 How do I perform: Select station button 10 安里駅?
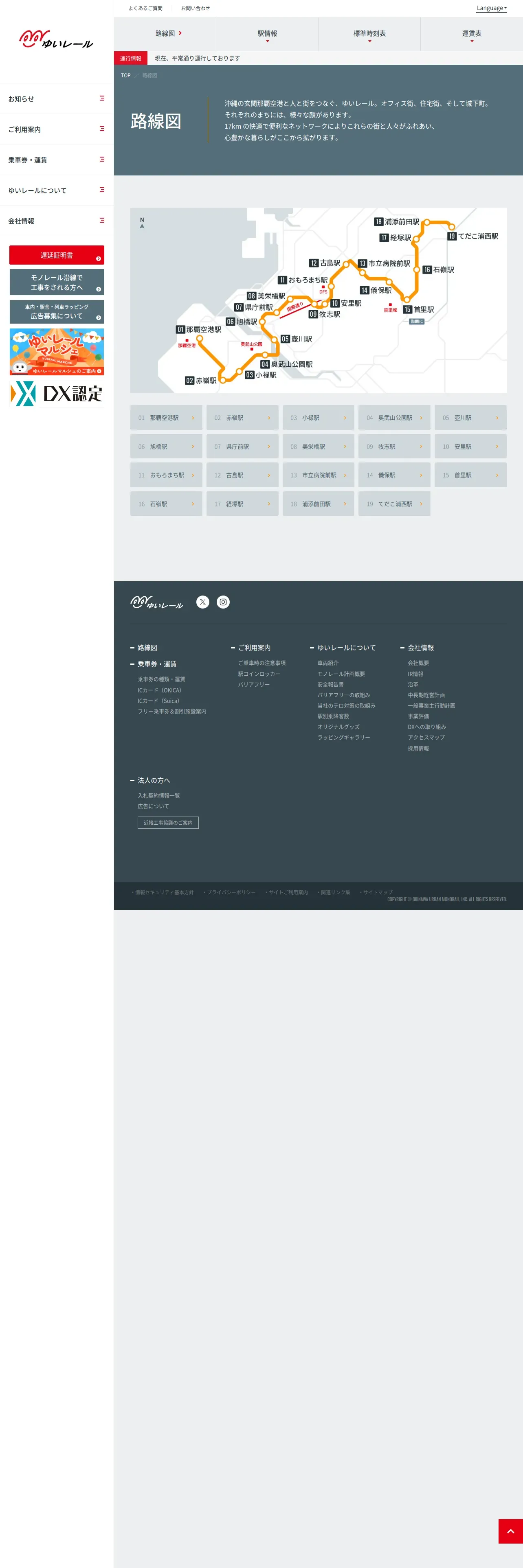coord(470,447)
